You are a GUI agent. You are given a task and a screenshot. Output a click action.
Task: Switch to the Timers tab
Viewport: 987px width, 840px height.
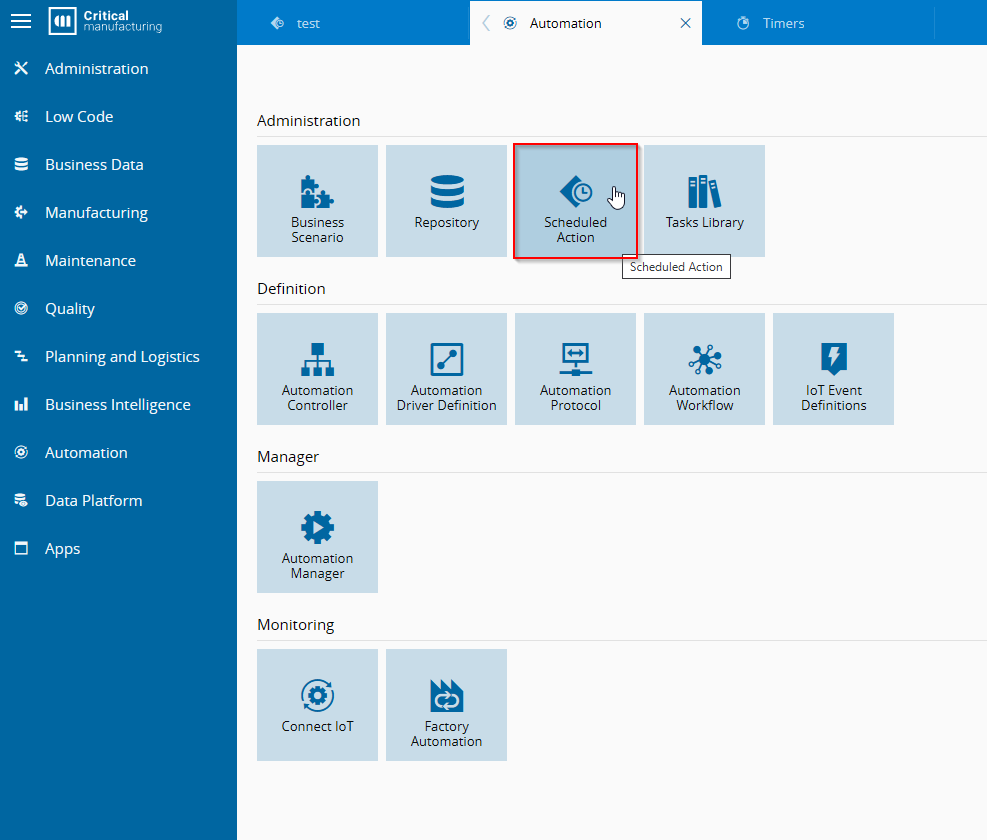click(783, 23)
